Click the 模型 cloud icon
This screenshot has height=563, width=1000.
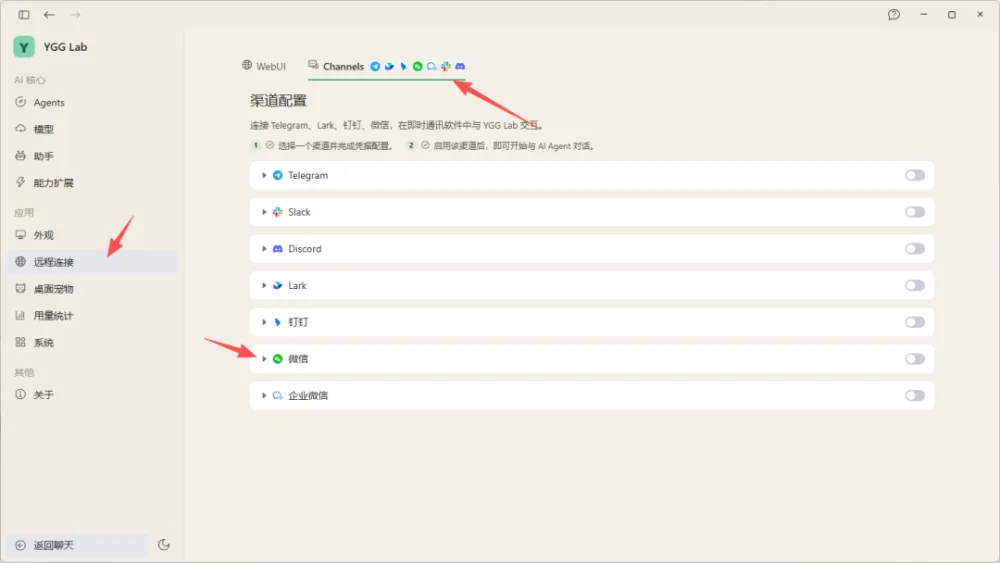pos(20,129)
